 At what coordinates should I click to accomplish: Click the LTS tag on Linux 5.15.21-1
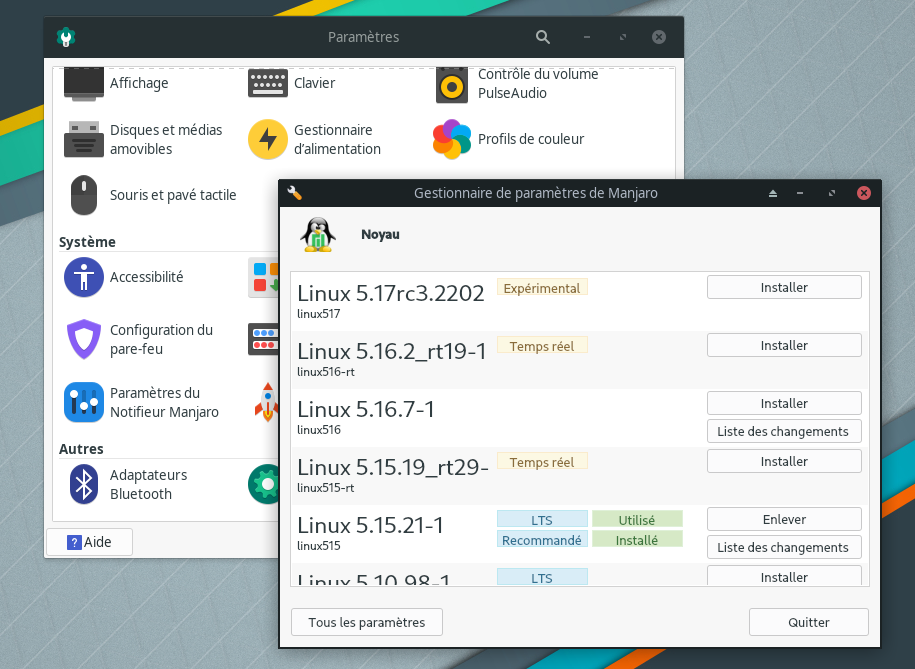point(542,520)
